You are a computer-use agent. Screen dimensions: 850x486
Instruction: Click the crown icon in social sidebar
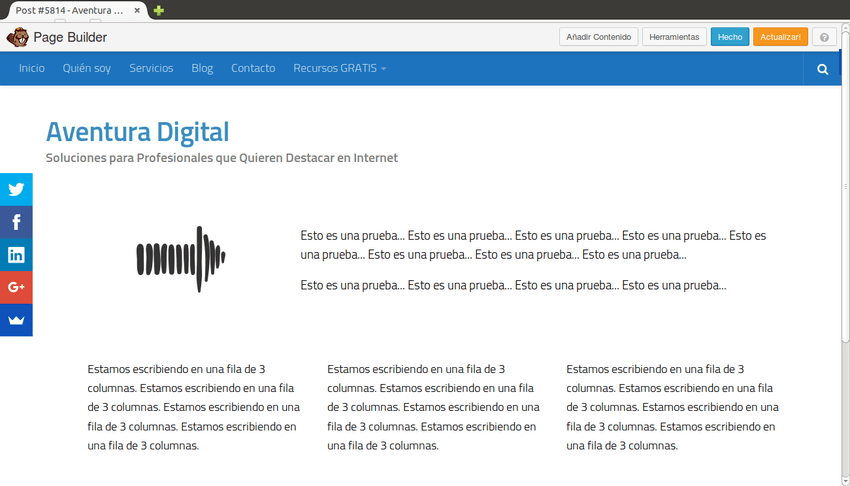tap(16, 320)
